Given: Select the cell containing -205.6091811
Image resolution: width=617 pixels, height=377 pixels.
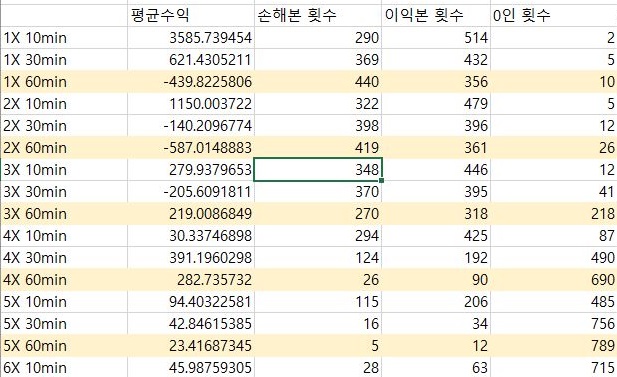Looking at the screenshot, I should (x=191, y=192).
